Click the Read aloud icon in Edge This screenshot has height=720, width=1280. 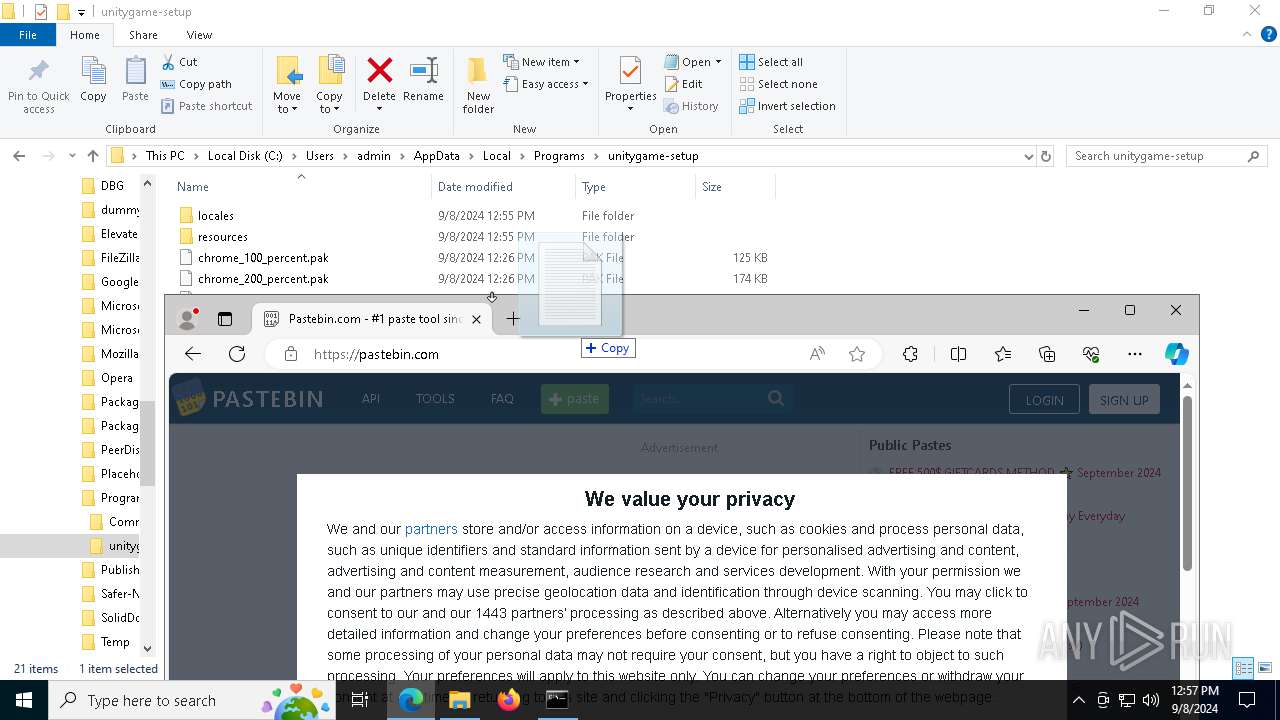817,354
